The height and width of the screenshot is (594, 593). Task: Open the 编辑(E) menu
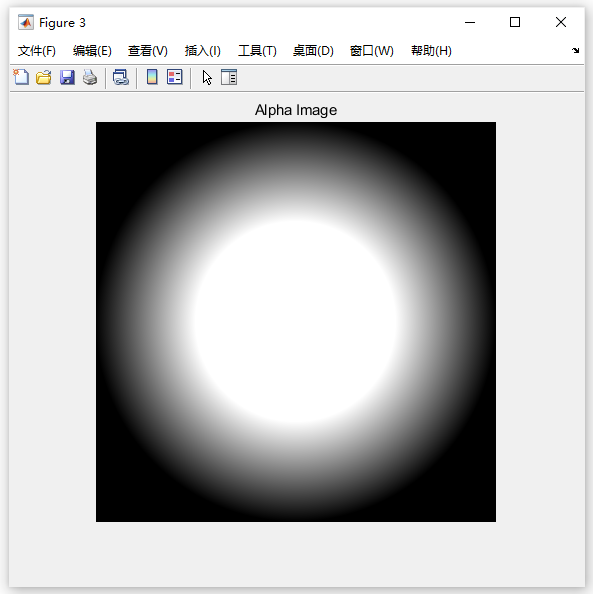92,50
